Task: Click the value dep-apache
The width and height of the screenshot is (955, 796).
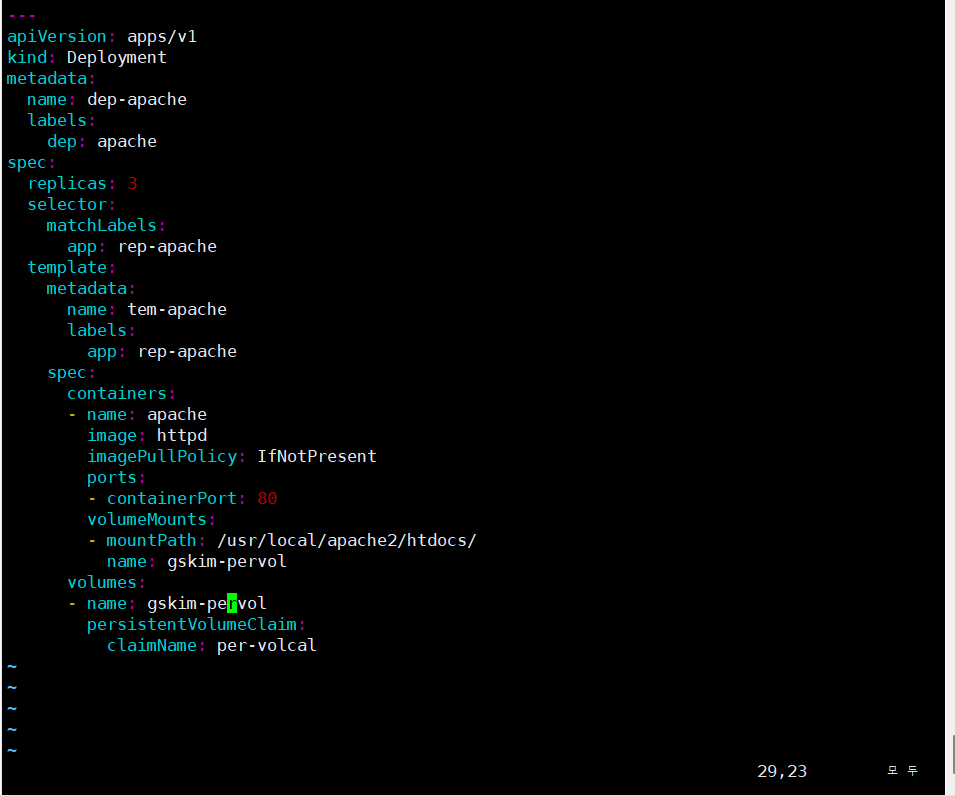Action: tap(137, 100)
